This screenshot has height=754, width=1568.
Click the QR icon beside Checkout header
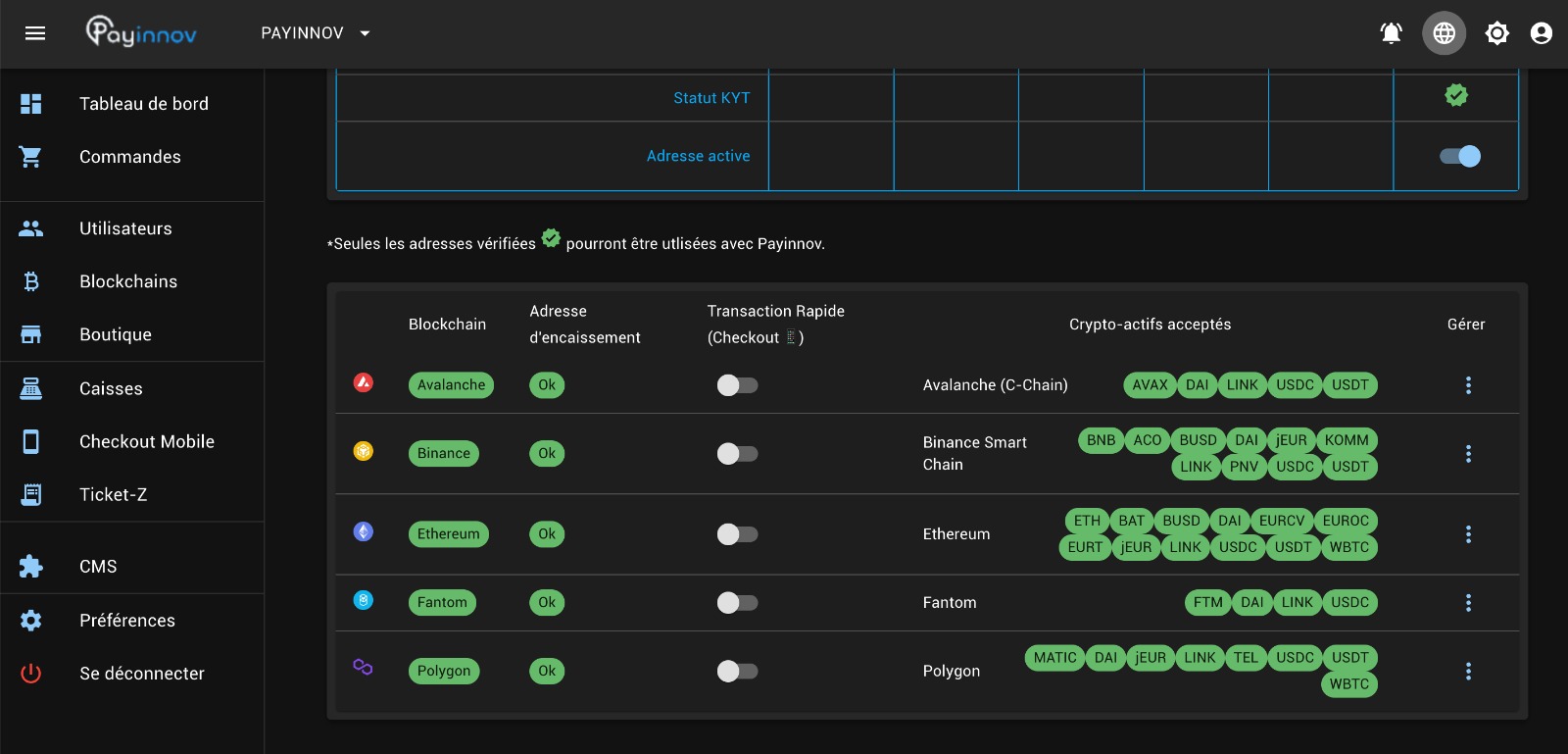(x=791, y=337)
